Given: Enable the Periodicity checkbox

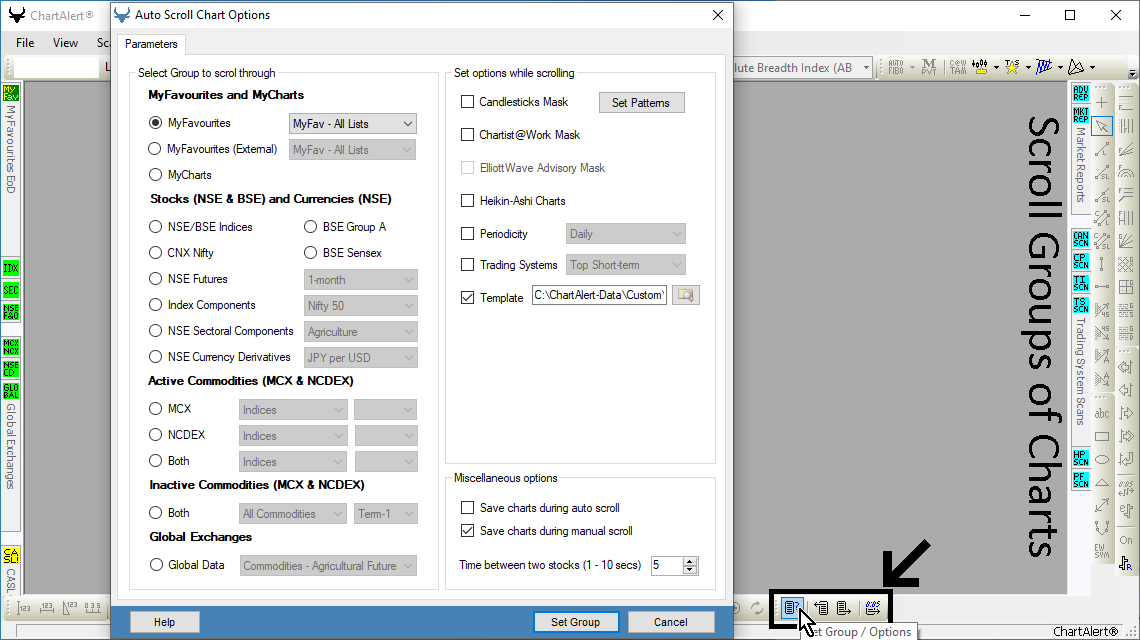Looking at the screenshot, I should pyautogui.click(x=467, y=233).
